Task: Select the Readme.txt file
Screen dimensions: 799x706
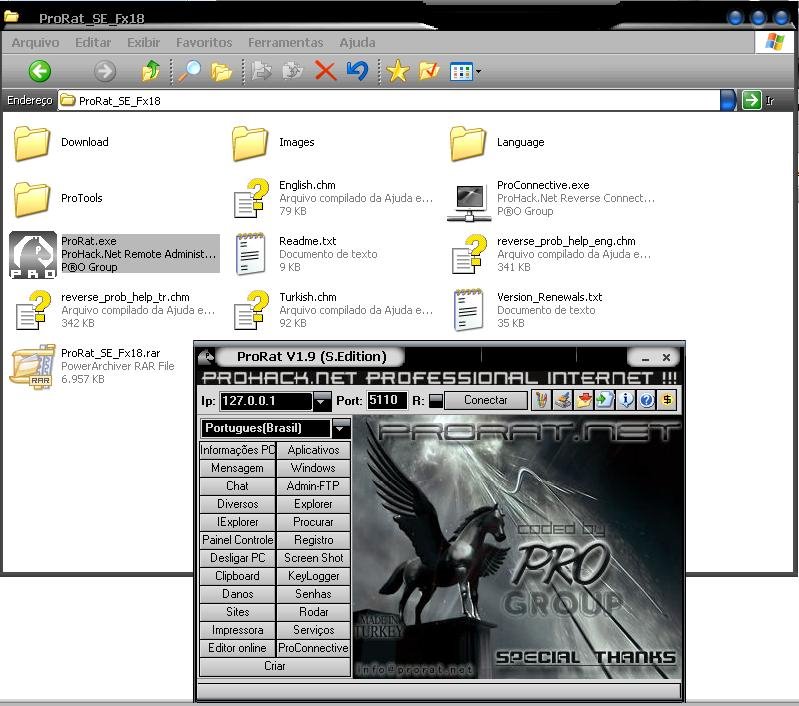Action: 307,241
